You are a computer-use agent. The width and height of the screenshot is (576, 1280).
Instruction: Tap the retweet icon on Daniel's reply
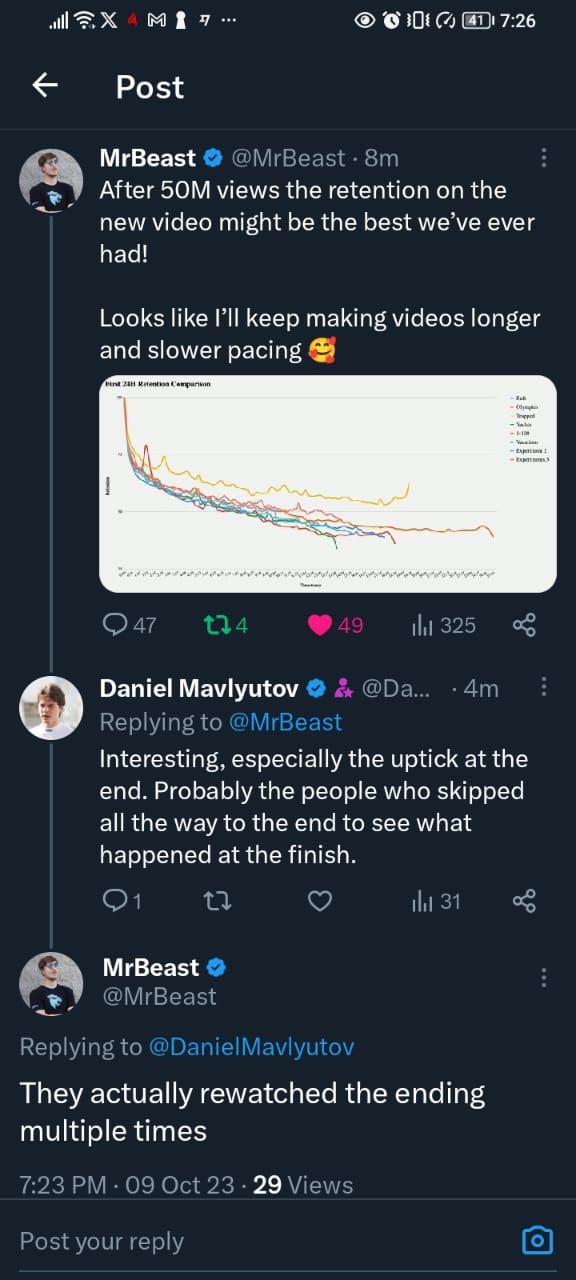pyautogui.click(x=215, y=900)
